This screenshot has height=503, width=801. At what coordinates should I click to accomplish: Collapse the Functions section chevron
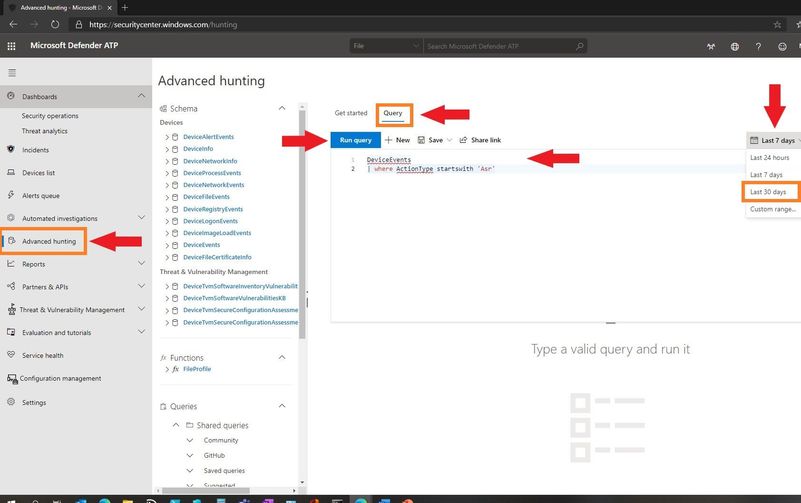click(x=281, y=357)
